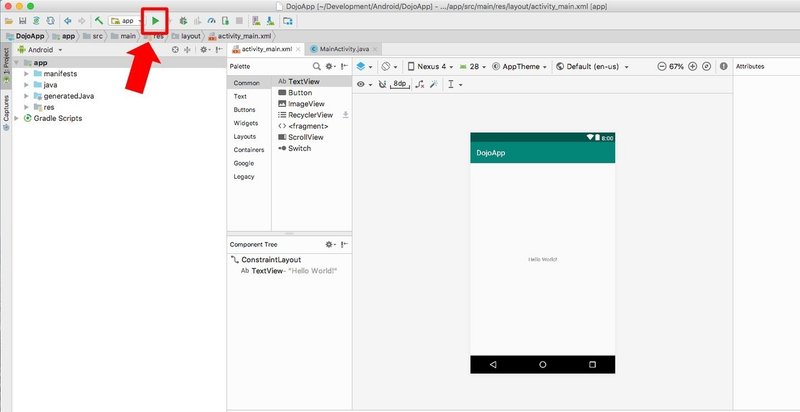Image resolution: width=800 pixels, height=412 pixels.
Task: Open the API 28 version dropdown
Action: [472, 66]
